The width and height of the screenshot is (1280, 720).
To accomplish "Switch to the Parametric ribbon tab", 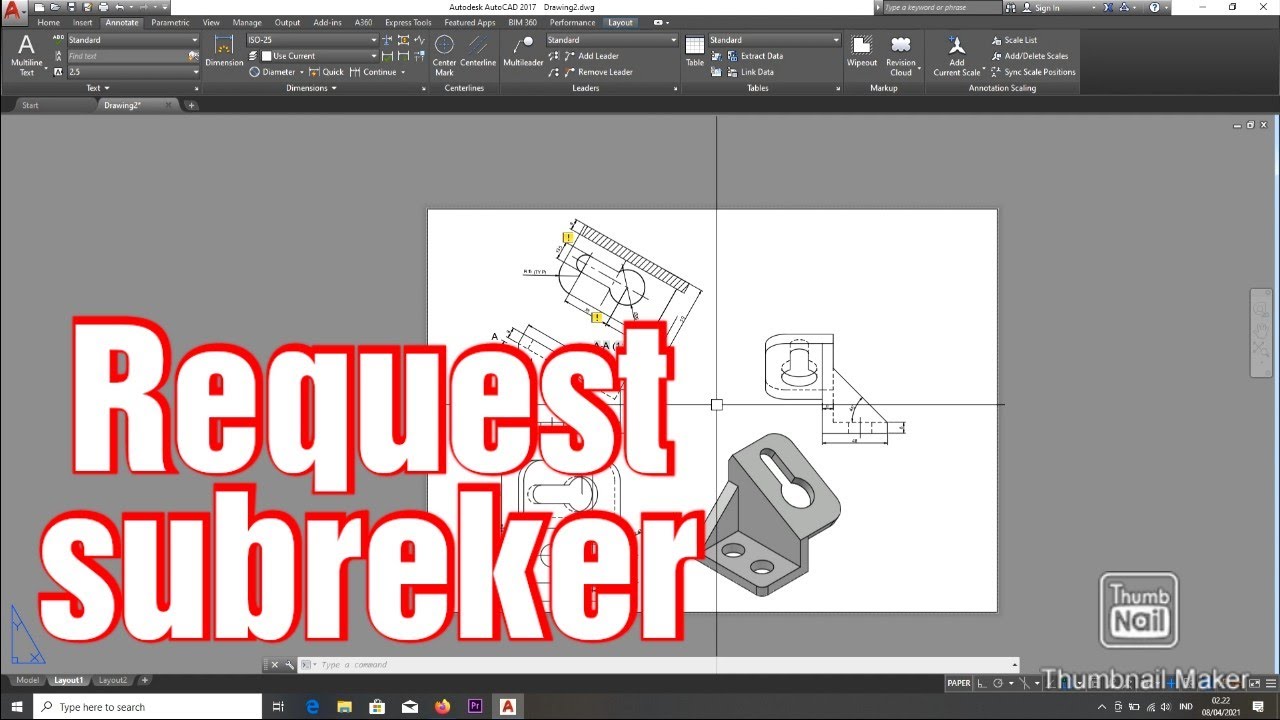I will coord(170,22).
